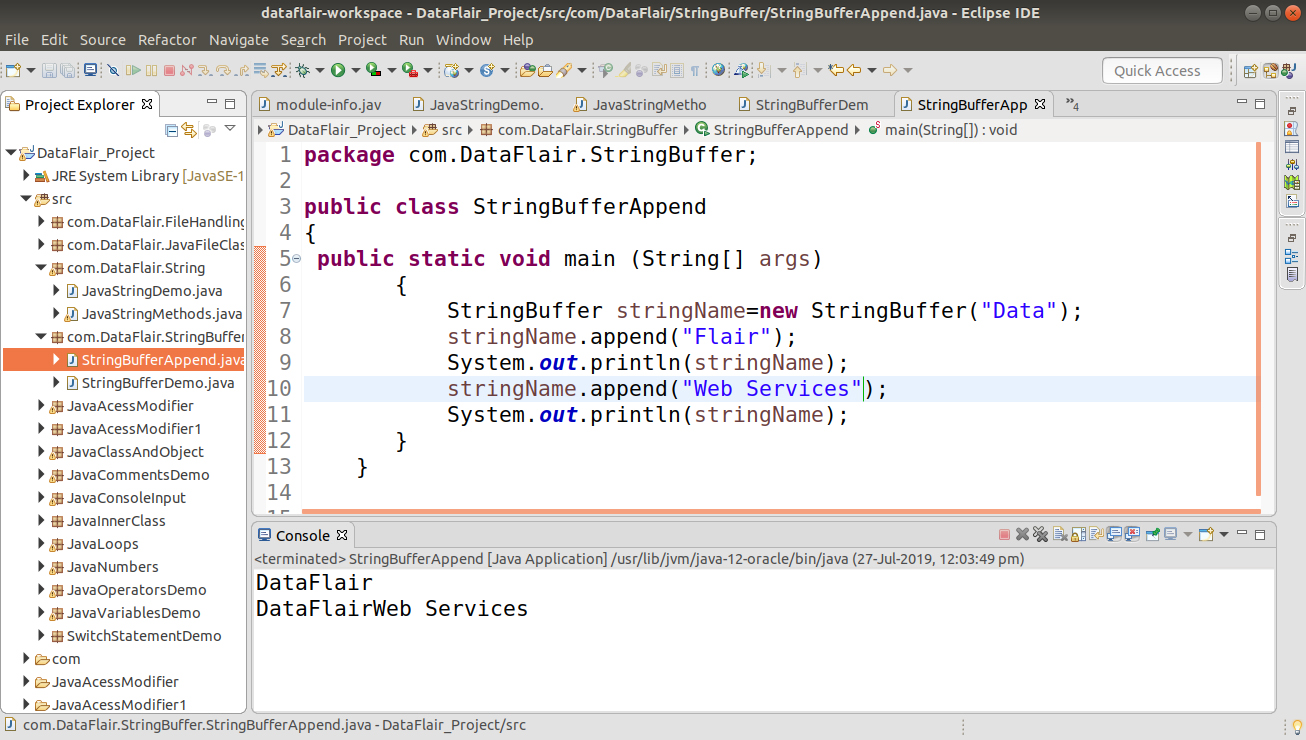1306x740 pixels.
Task: Run with coverage
Action: pyautogui.click(x=373, y=71)
